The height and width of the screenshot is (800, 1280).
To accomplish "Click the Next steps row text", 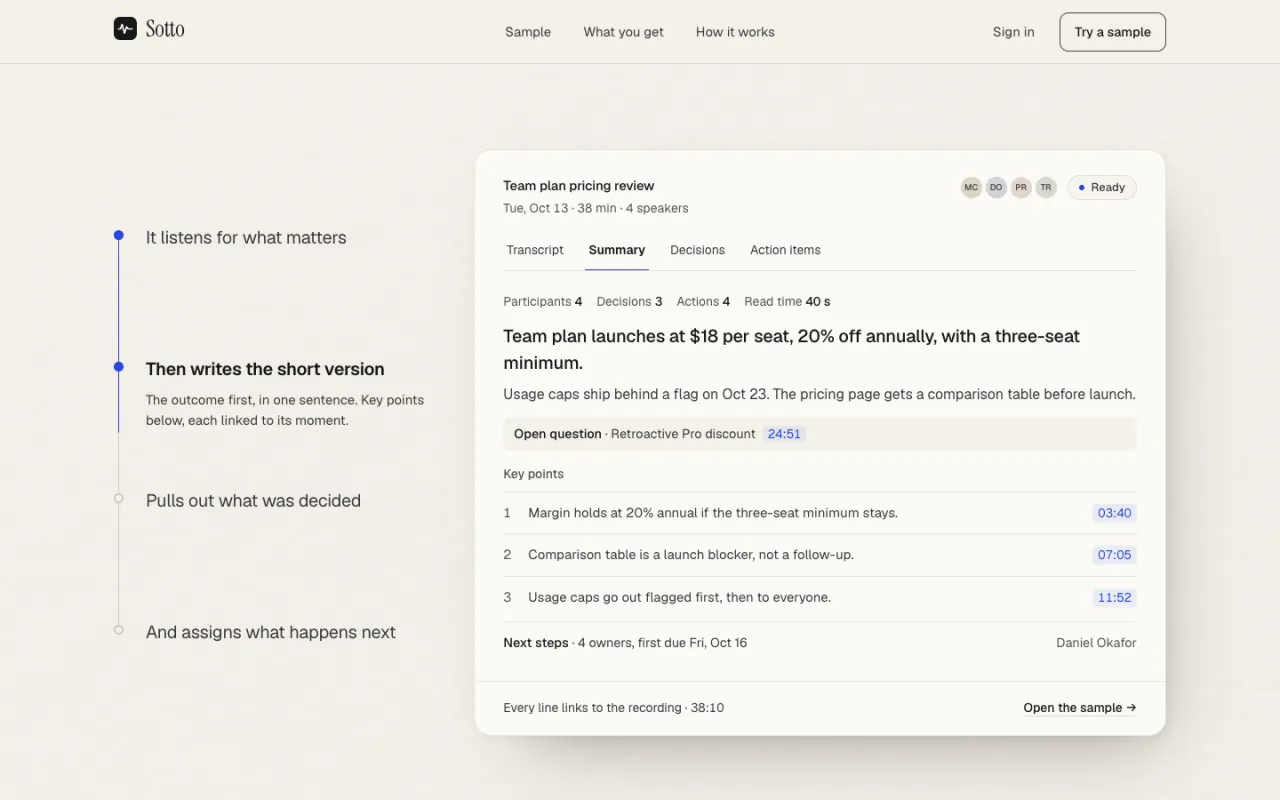I will click(x=625, y=643).
